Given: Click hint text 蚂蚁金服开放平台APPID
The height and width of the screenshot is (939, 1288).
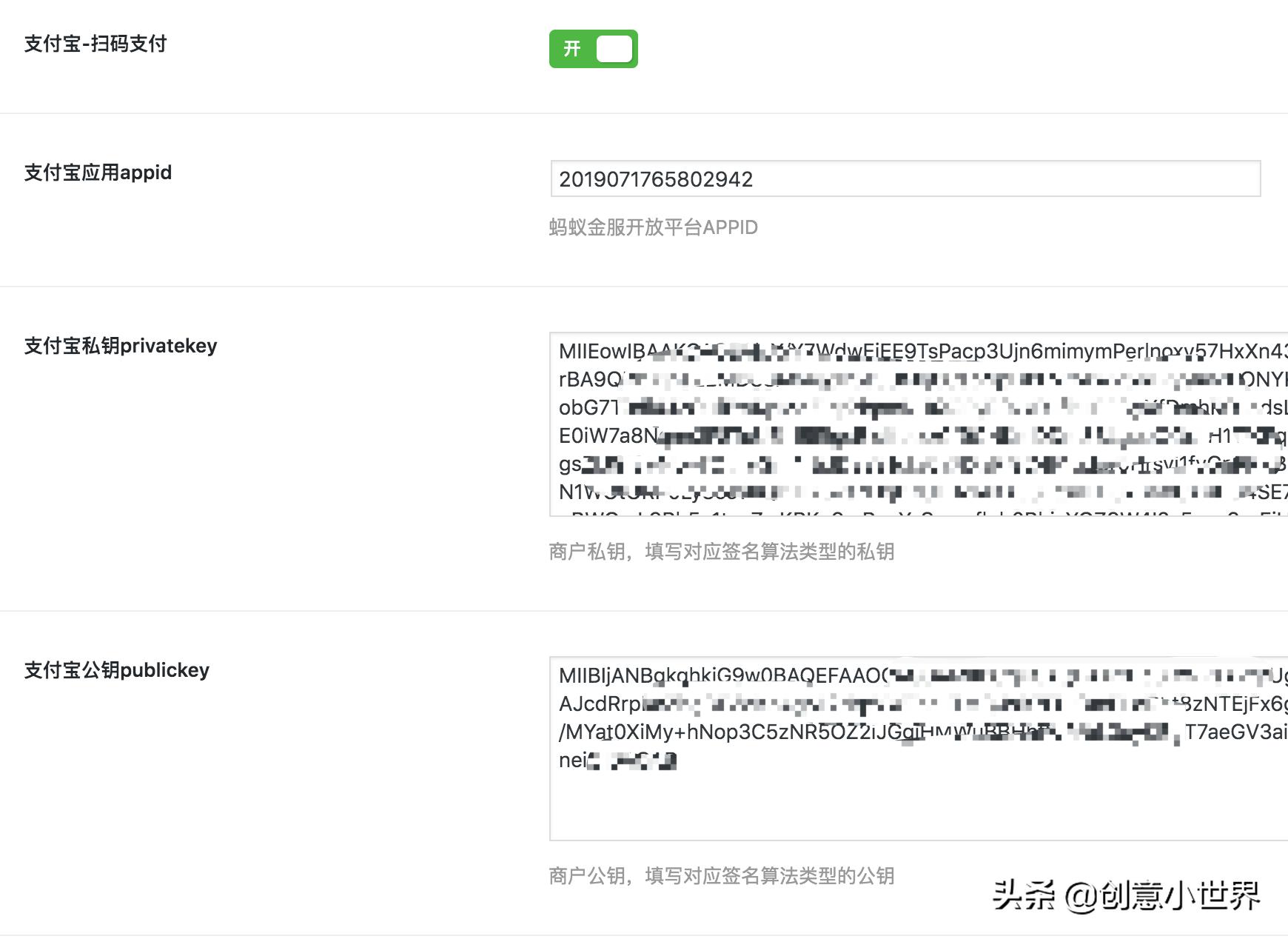Looking at the screenshot, I should [654, 227].
